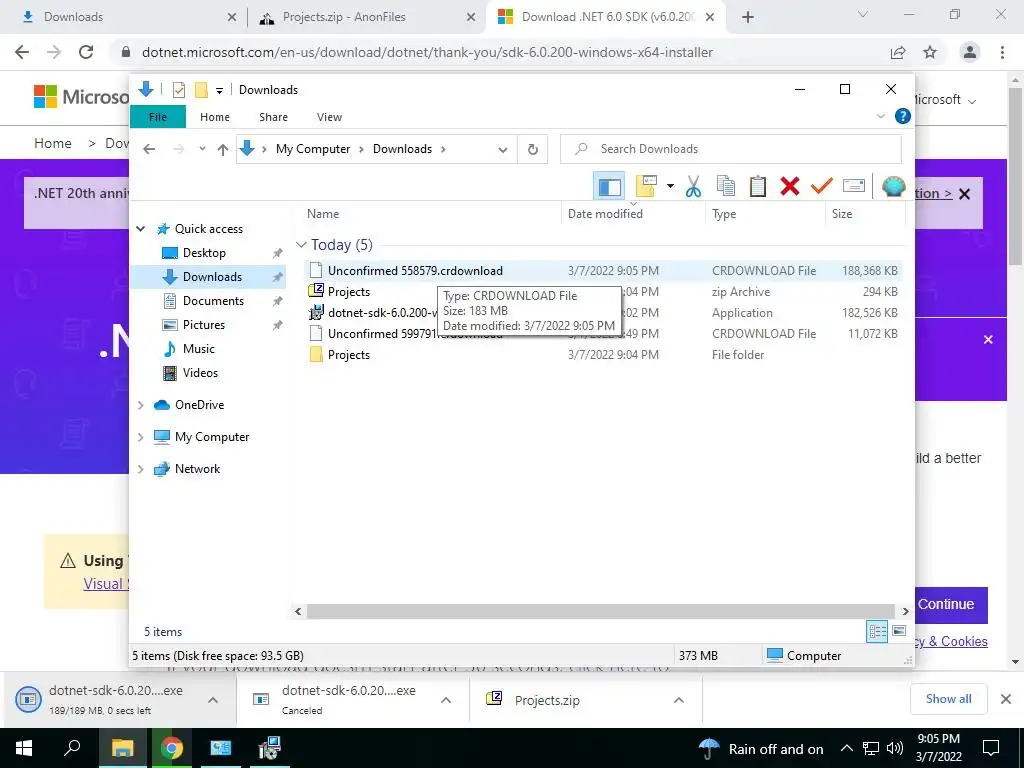The width and height of the screenshot is (1024, 768).
Task: Reload the Chrome page
Action: (x=86, y=52)
